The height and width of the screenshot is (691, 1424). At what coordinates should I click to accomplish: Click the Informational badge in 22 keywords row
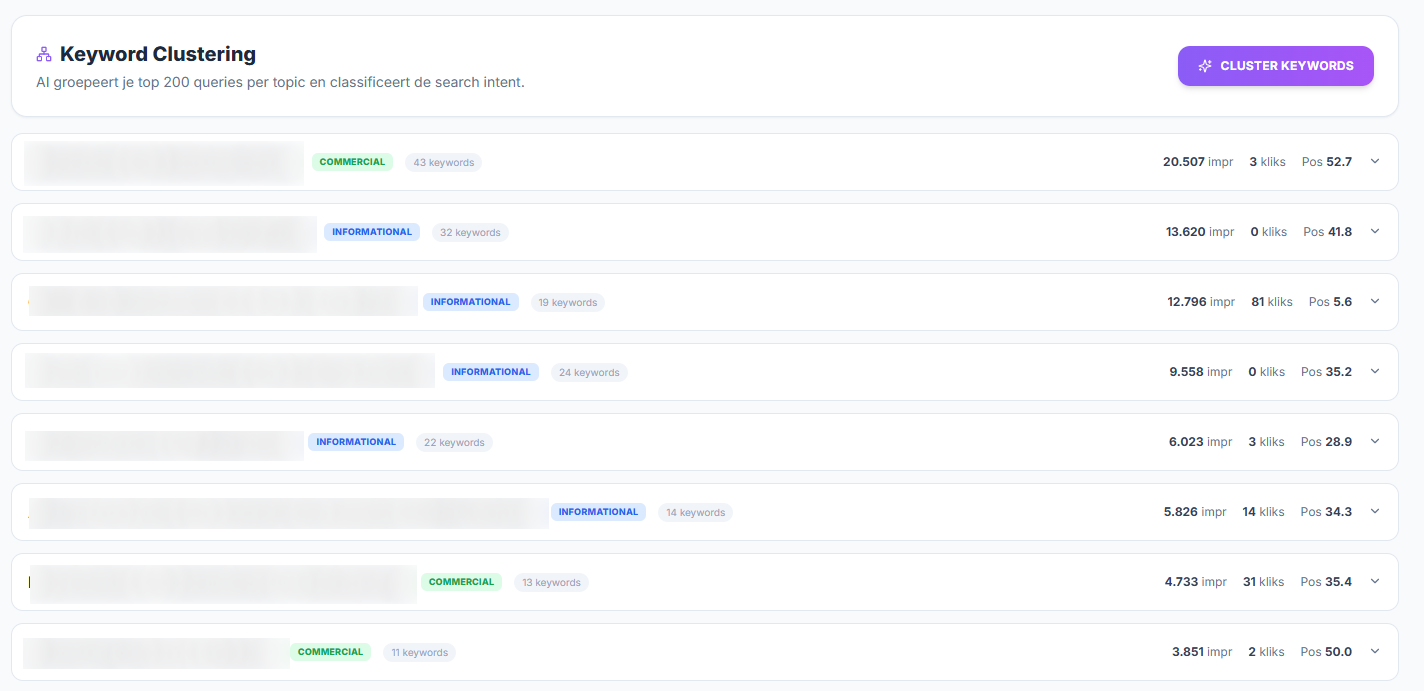(356, 442)
